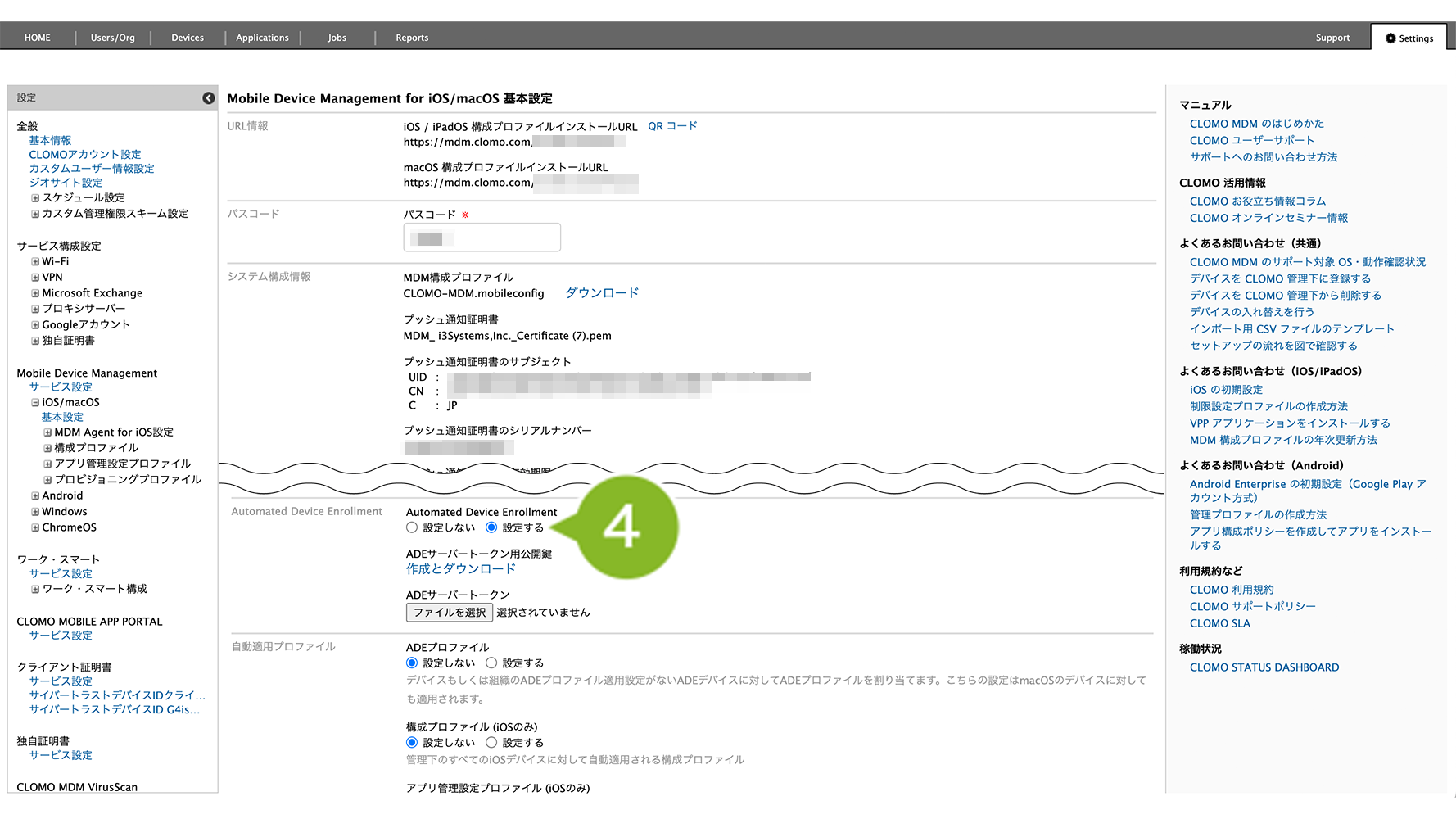Open the Support menu
Viewport: 1456px width, 819px height.
point(1332,38)
